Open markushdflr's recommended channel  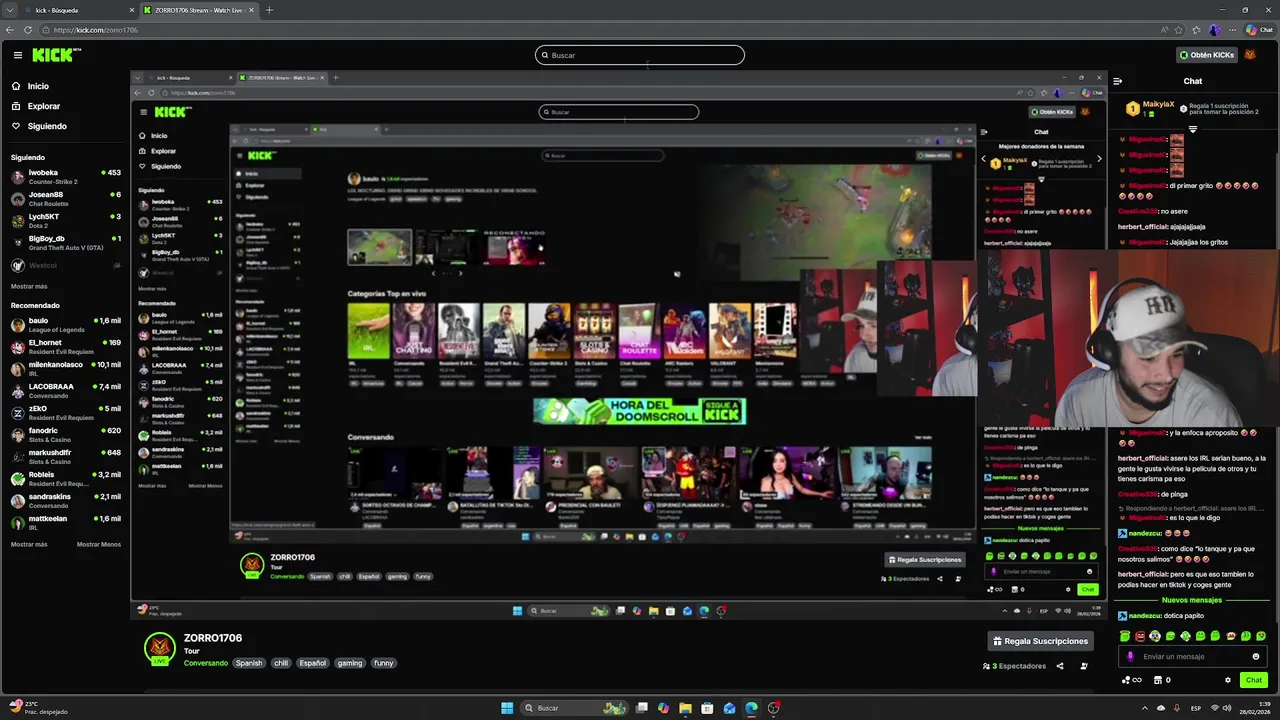[65, 456]
